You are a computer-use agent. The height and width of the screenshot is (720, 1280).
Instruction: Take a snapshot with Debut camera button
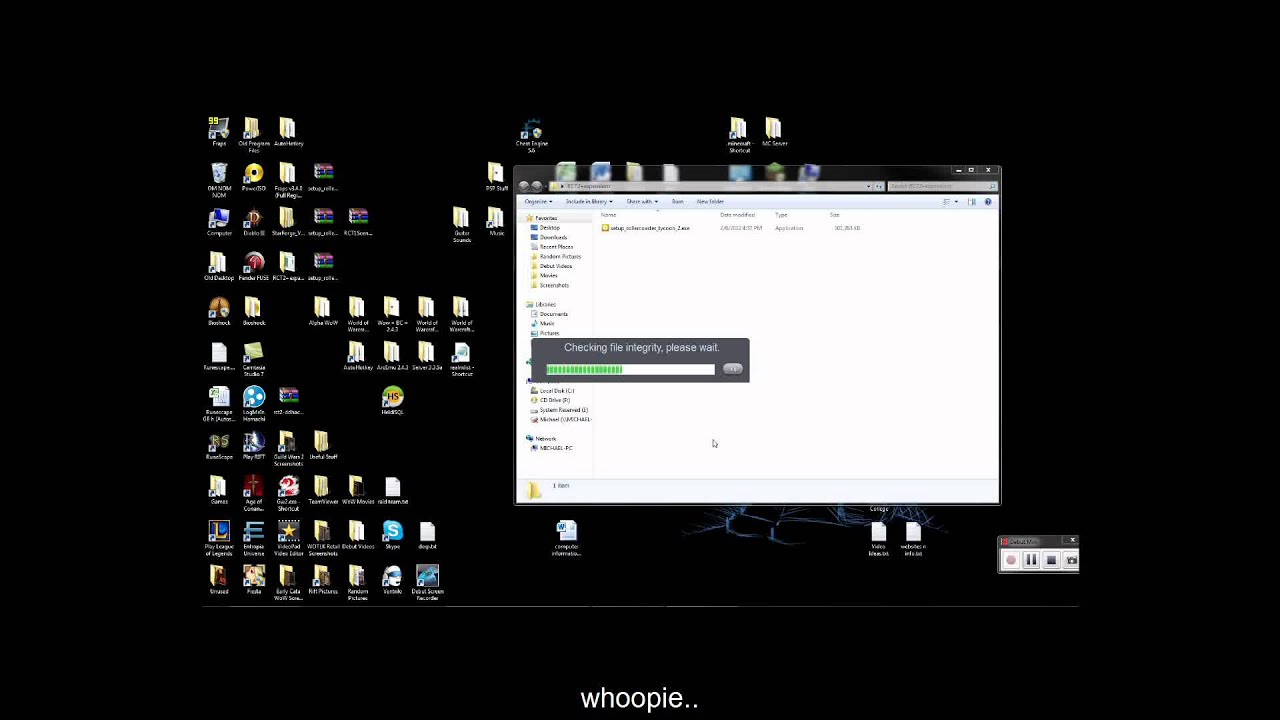[1071, 561]
